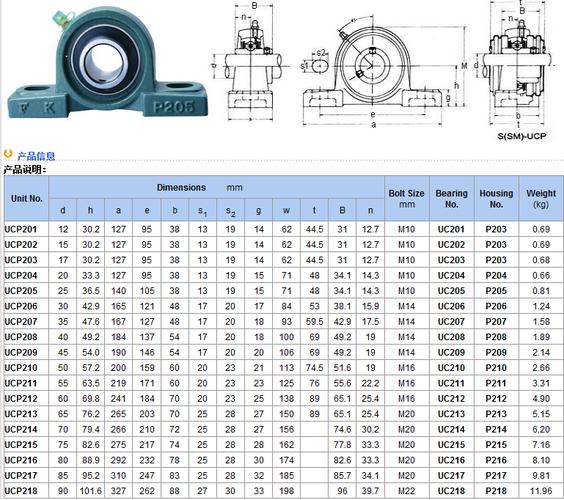The width and height of the screenshot is (564, 500).
Task: Click n value 39.7
Action: tap(370, 491)
